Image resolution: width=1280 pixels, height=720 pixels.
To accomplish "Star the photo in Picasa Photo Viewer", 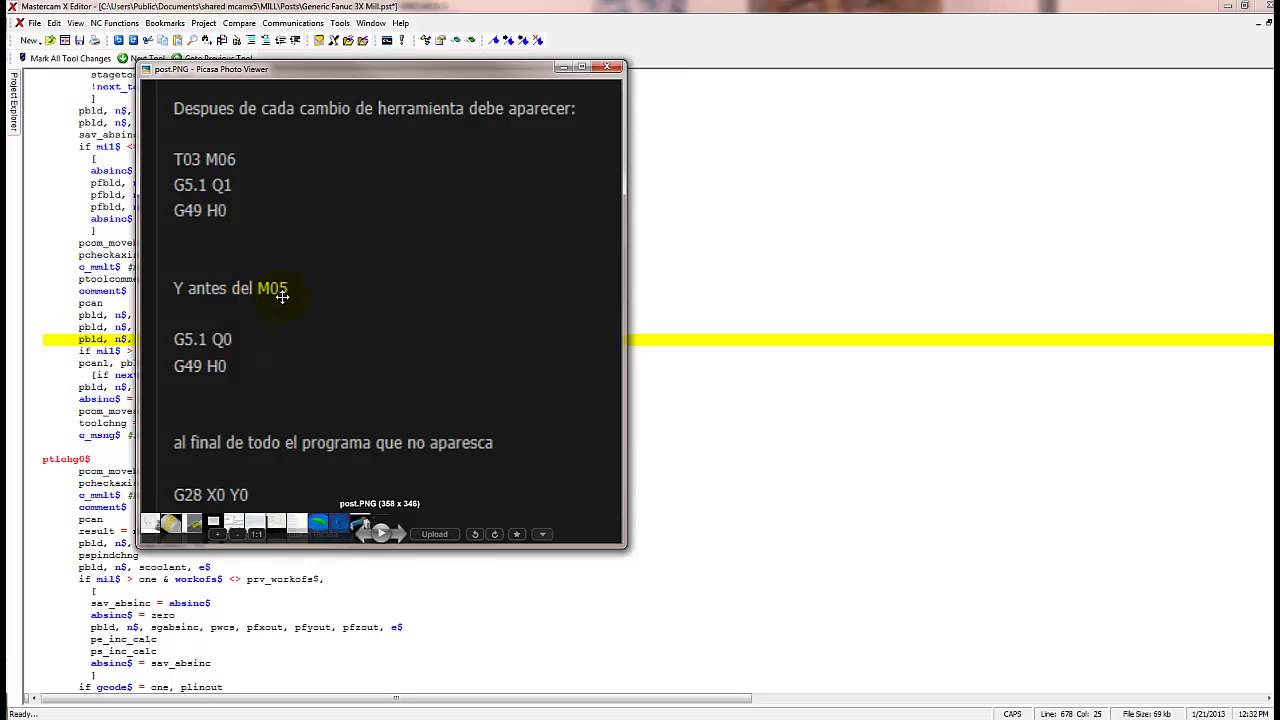I will pyautogui.click(x=517, y=534).
